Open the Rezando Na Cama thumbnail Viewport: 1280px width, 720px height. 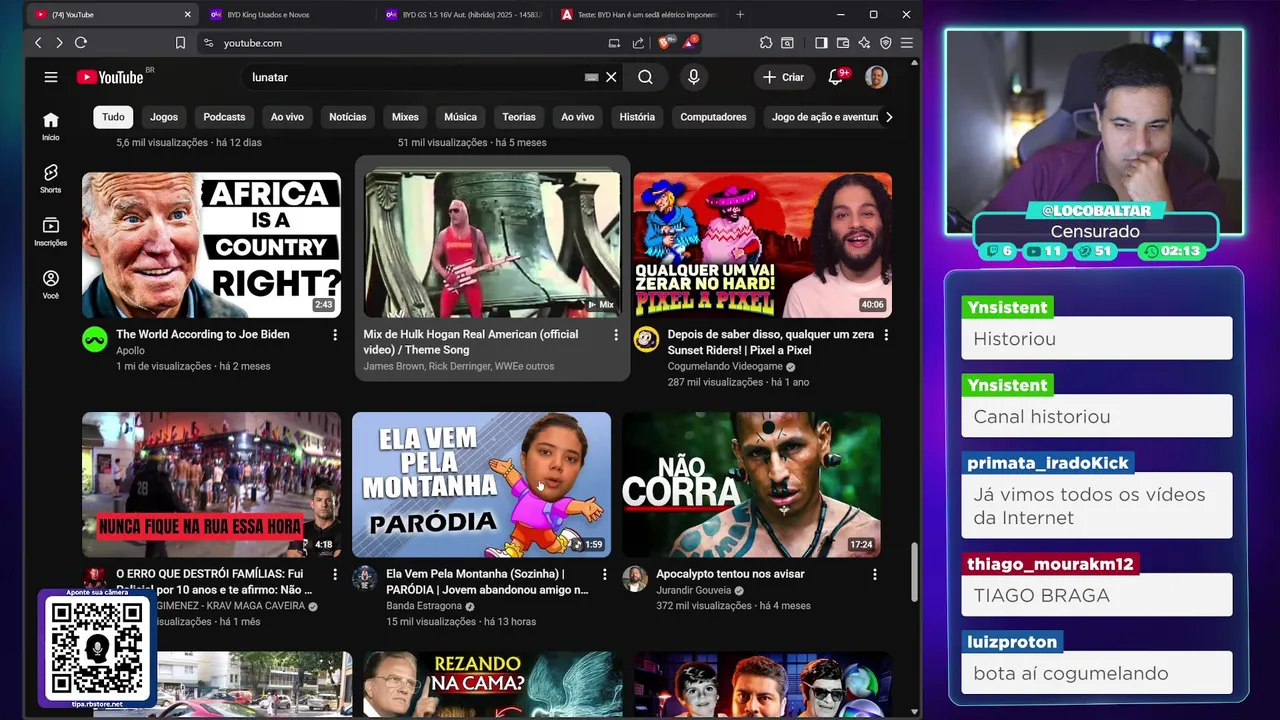coord(492,684)
